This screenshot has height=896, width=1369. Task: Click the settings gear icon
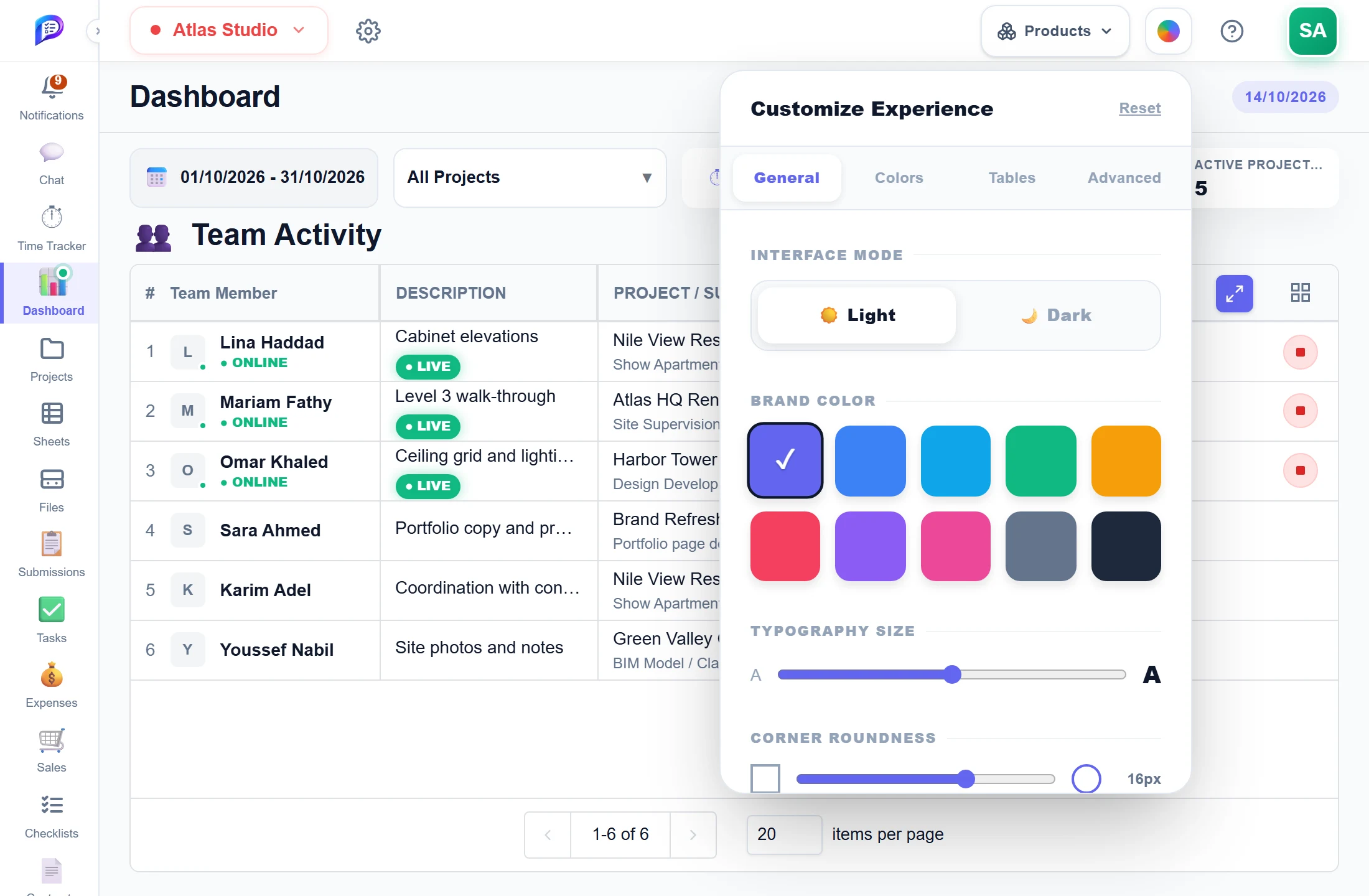pos(368,30)
